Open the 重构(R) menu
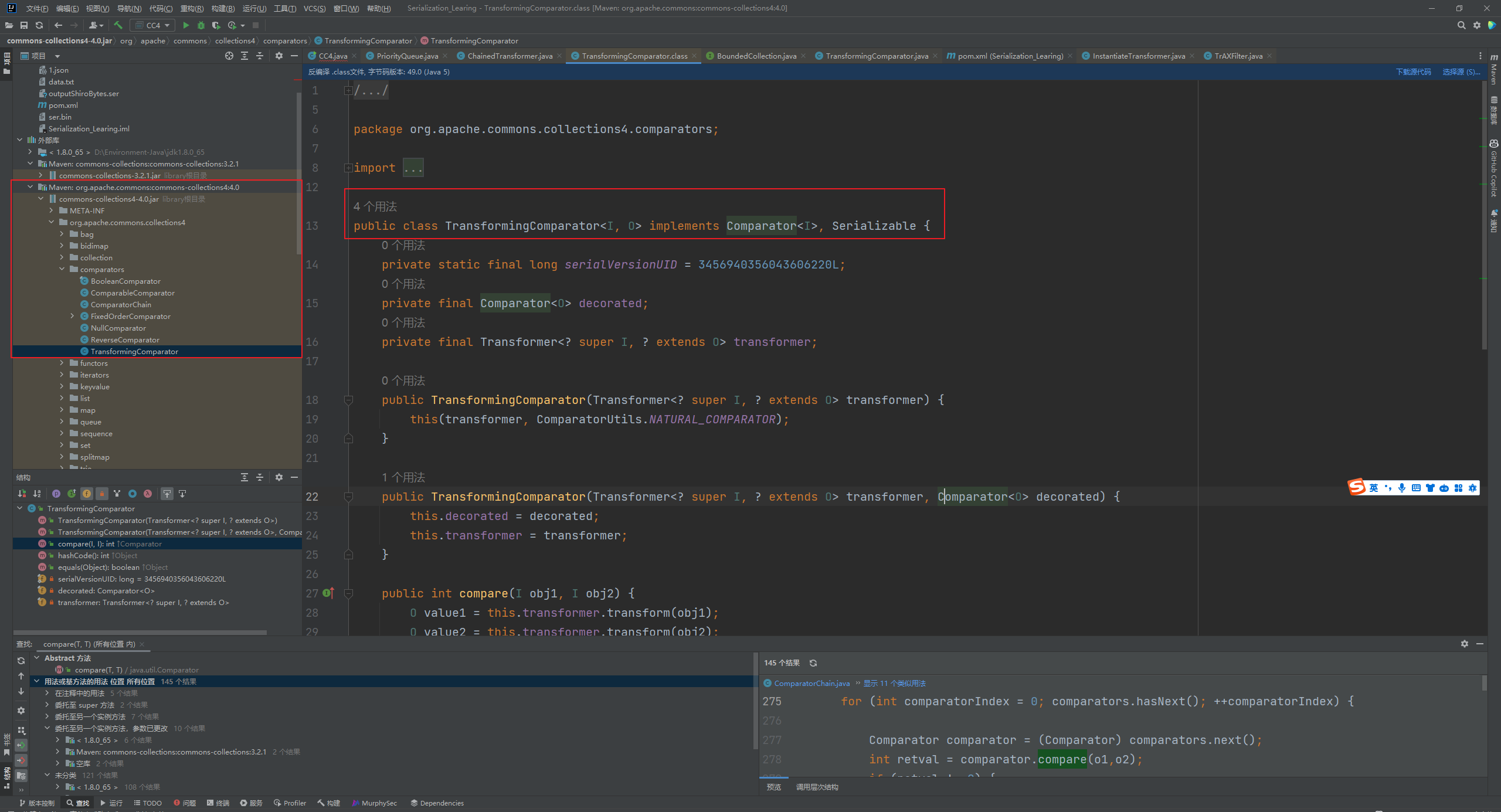Viewport: 1501px width, 812px height. (192, 8)
